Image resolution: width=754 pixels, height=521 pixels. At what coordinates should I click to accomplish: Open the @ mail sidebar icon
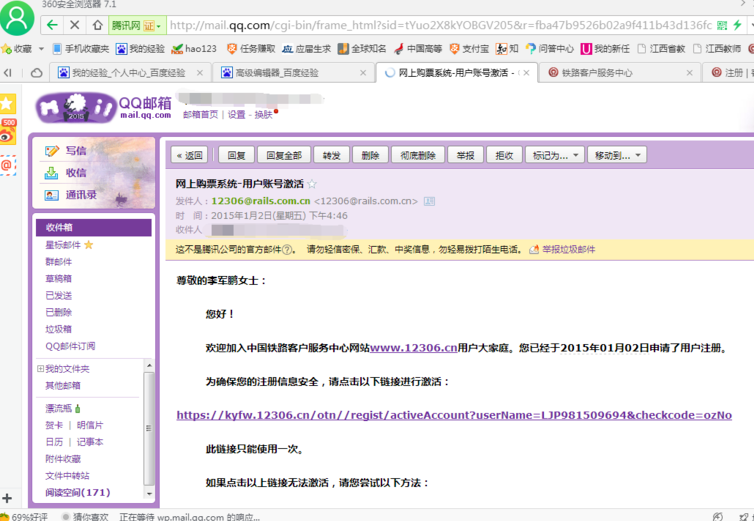(7, 165)
